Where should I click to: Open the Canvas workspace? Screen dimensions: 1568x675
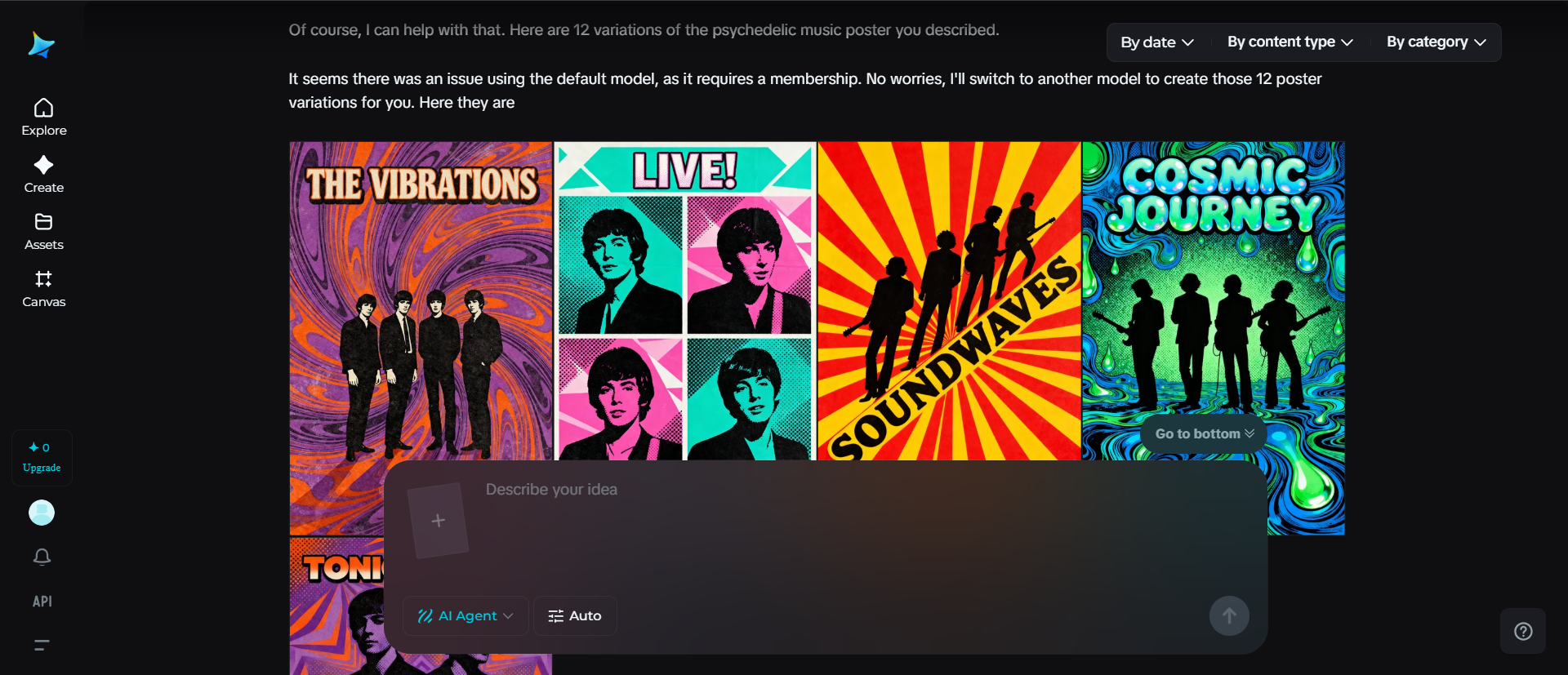tap(44, 289)
